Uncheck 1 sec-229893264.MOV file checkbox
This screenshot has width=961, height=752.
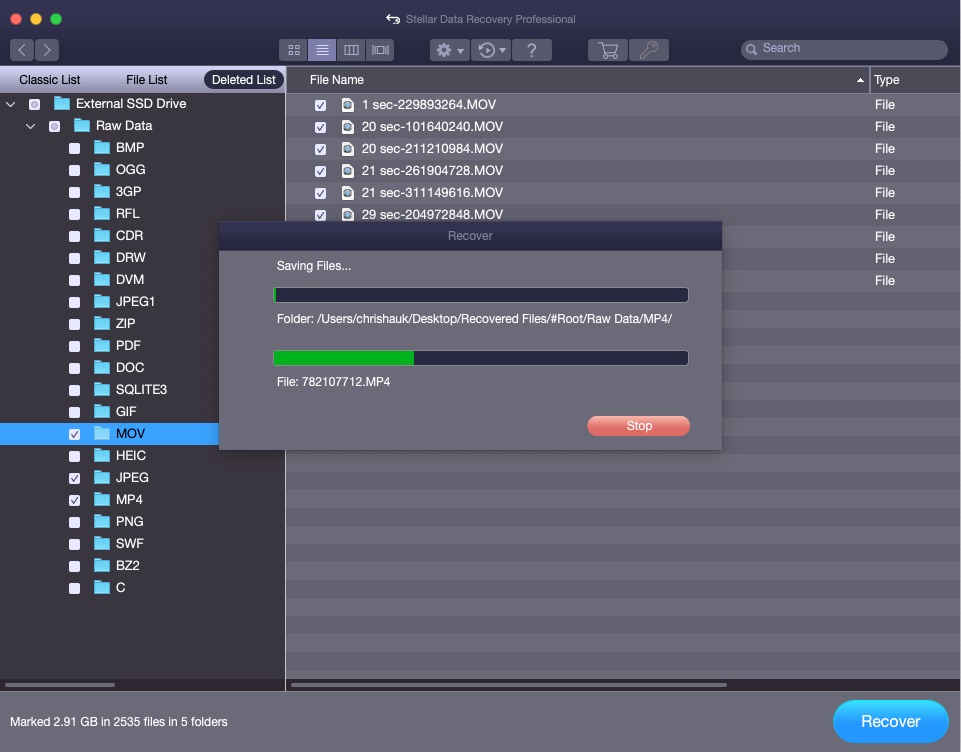(x=320, y=105)
